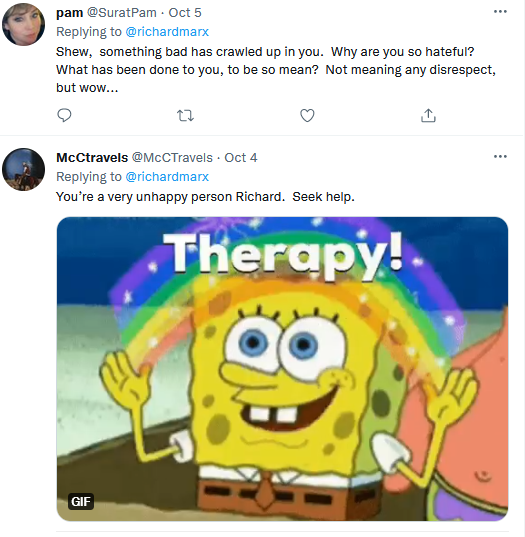Screen dimensions: 525x537
Task: Open more options on pam's tweet
Action: 500,12
